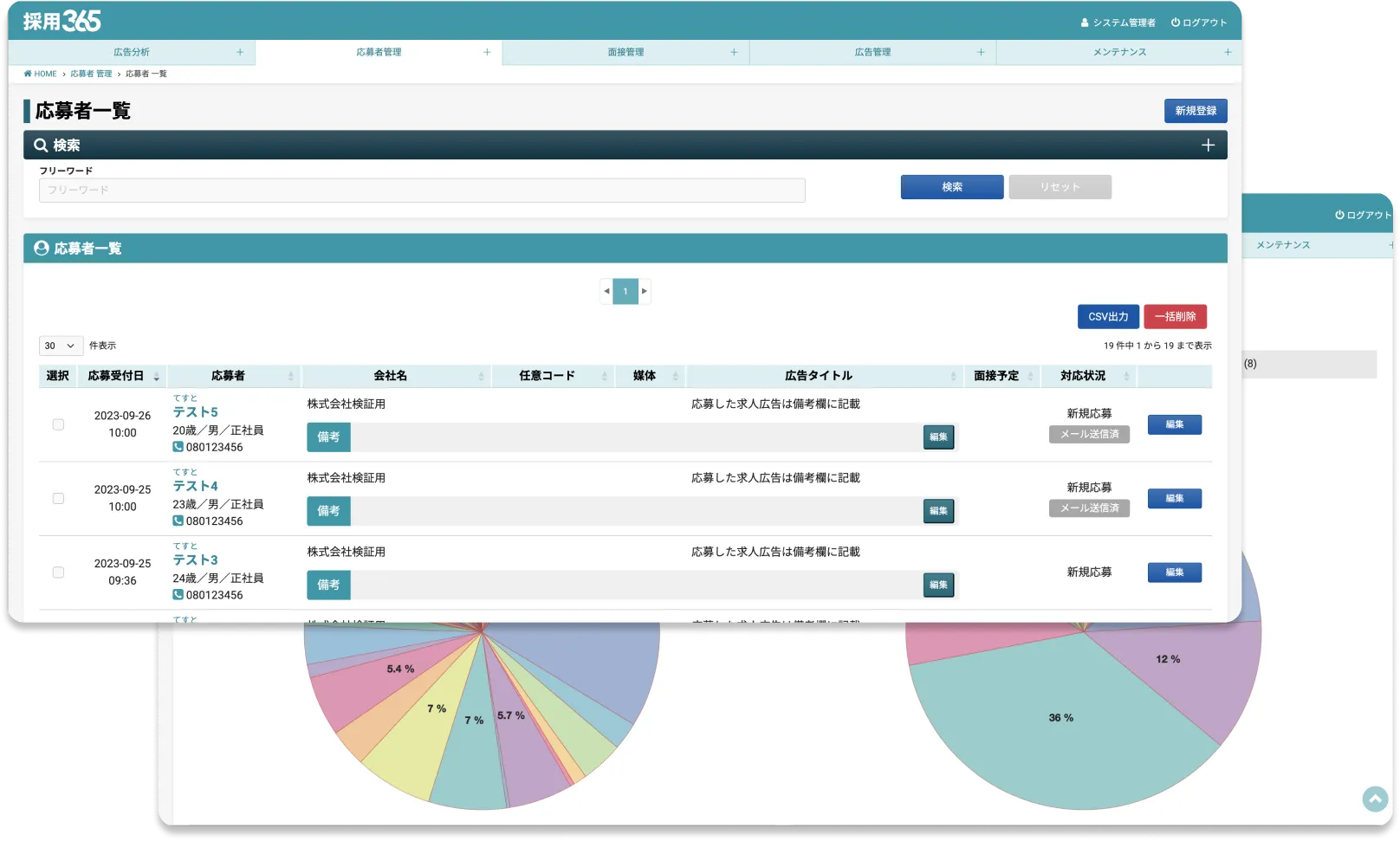Sort by 応募者 column arrow
Screen dimensions: 1400x841
pyautogui.click(x=291, y=377)
